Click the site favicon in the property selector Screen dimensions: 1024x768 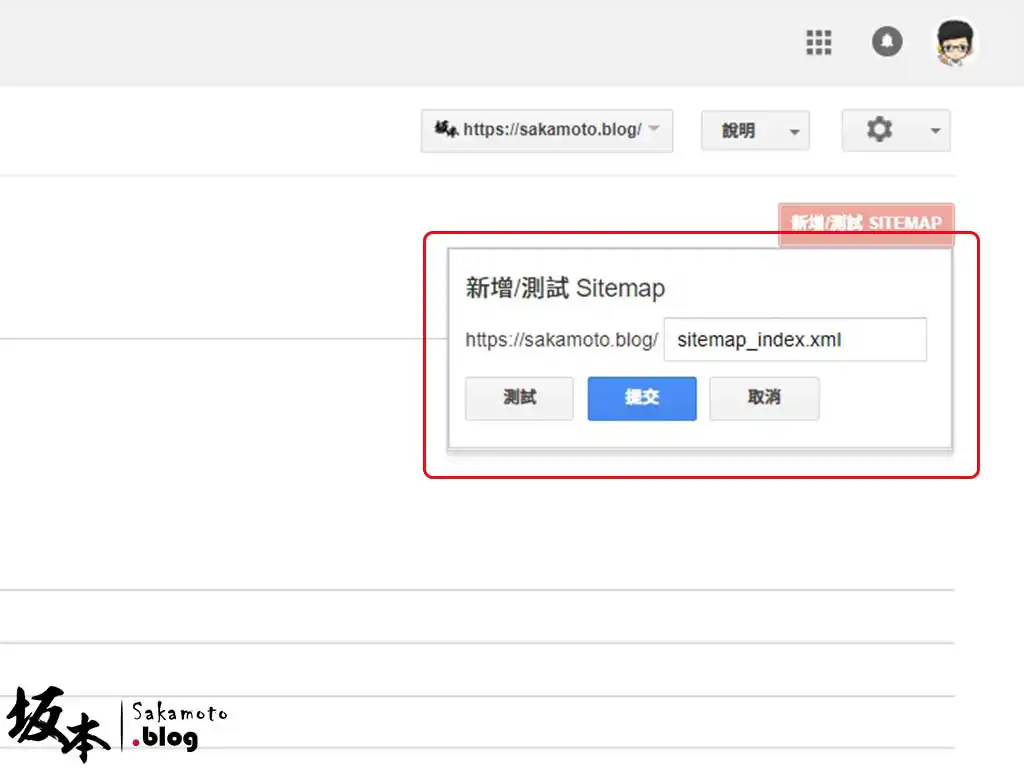pos(446,130)
